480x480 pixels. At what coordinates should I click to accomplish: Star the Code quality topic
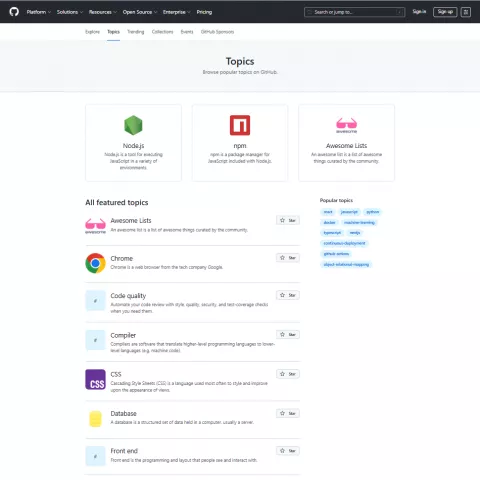tap(288, 295)
